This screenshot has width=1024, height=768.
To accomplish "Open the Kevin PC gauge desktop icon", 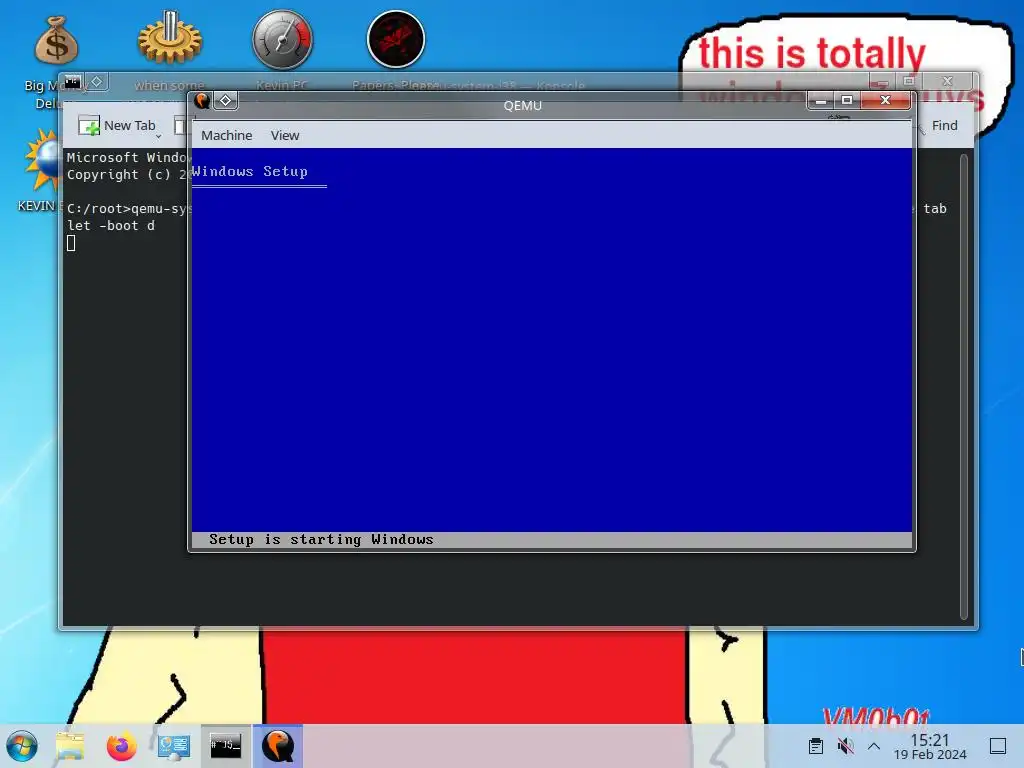I will click(x=282, y=39).
